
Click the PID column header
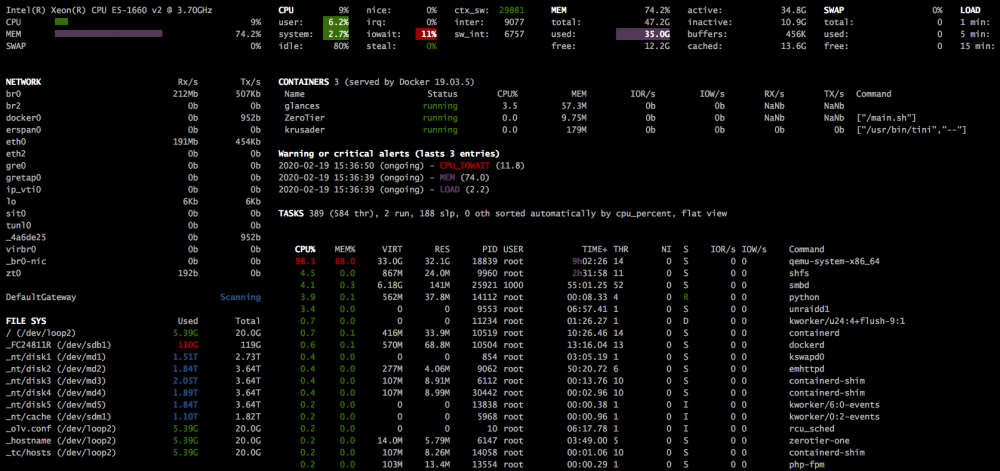(x=489, y=249)
